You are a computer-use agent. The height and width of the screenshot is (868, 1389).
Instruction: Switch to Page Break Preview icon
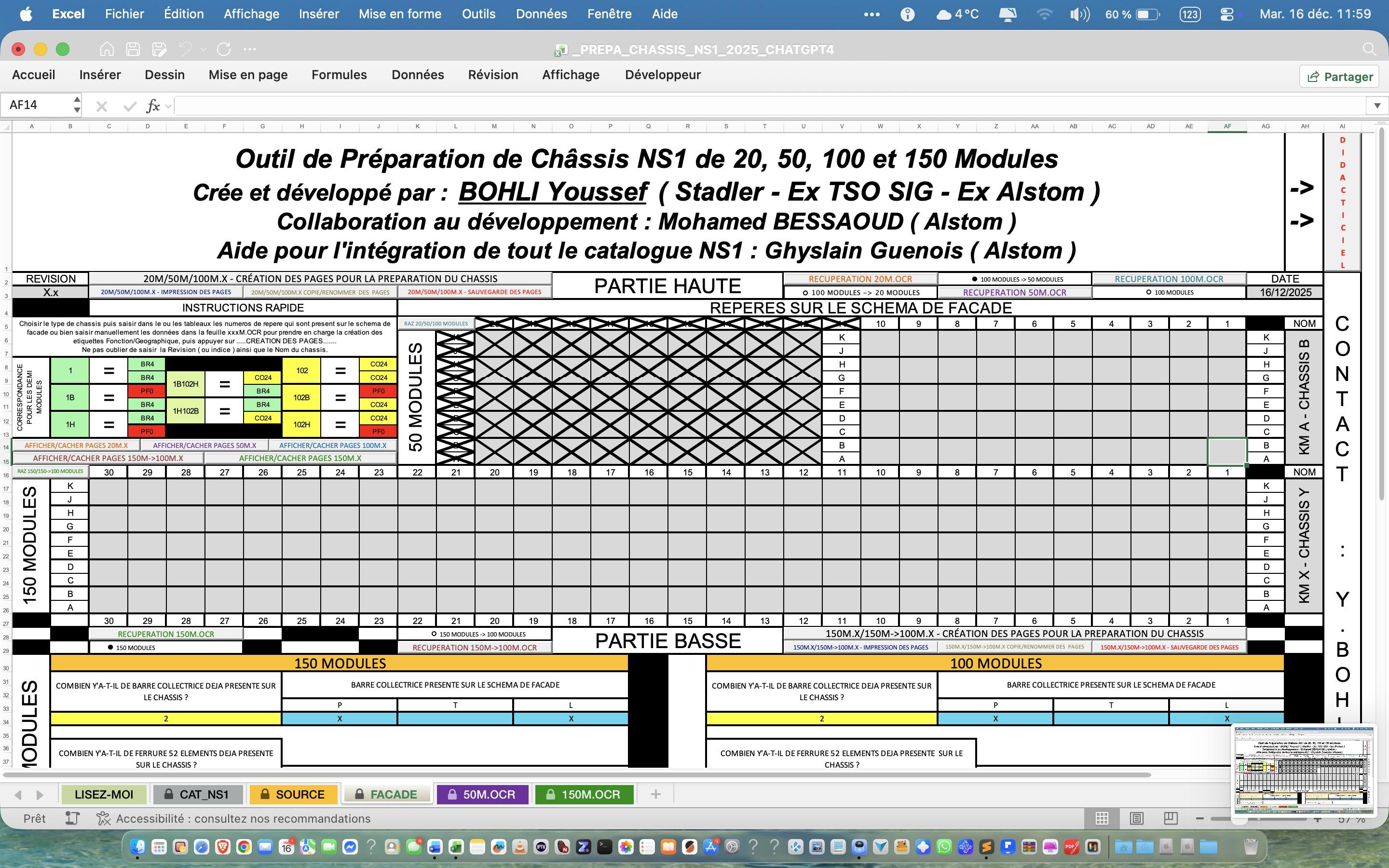[1171, 819]
